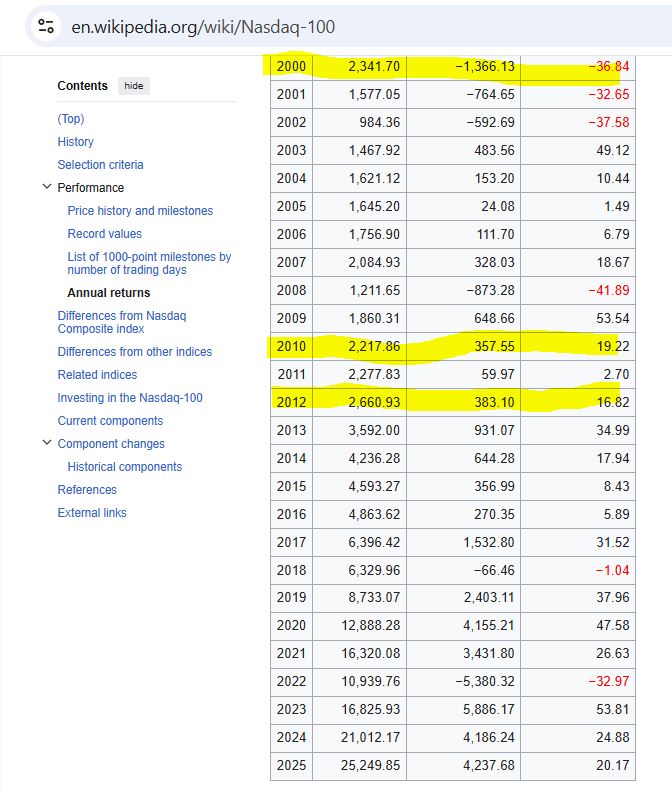
Task: Open Price history and milestones subsection
Action: (140, 211)
